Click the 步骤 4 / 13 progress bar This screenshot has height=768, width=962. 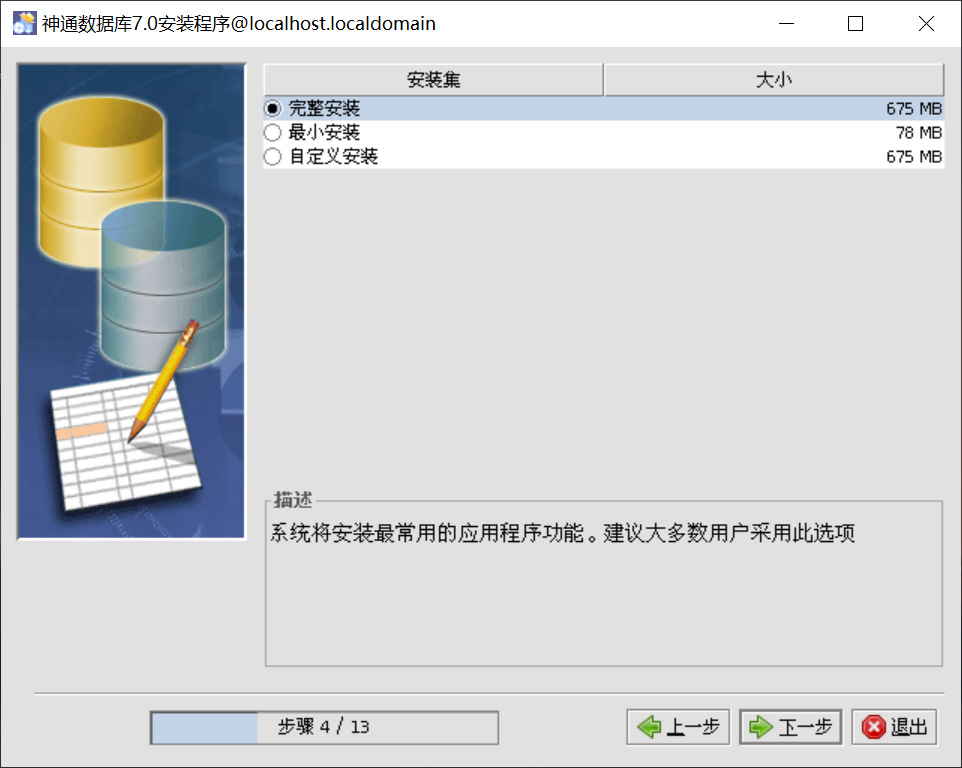coord(324,728)
